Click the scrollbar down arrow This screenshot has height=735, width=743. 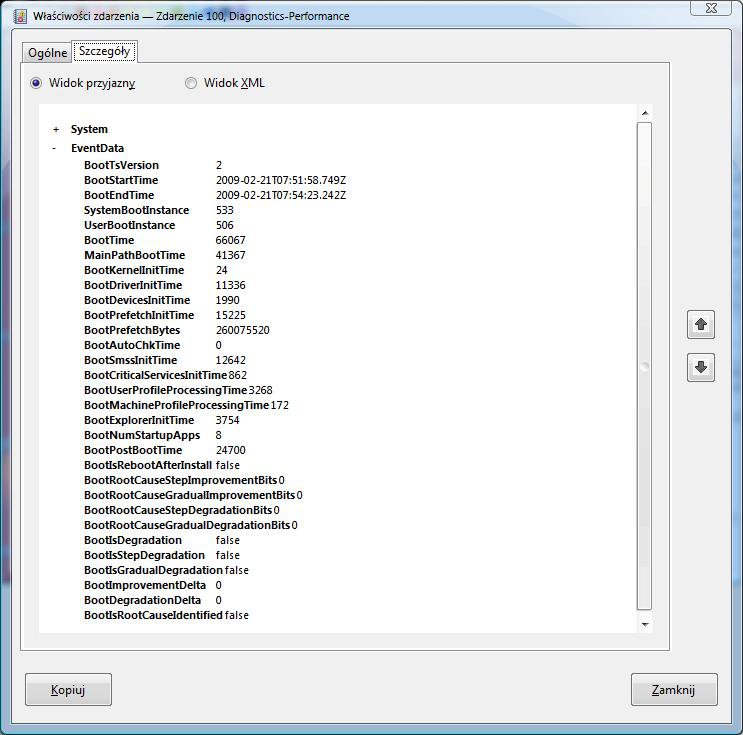pos(644,625)
